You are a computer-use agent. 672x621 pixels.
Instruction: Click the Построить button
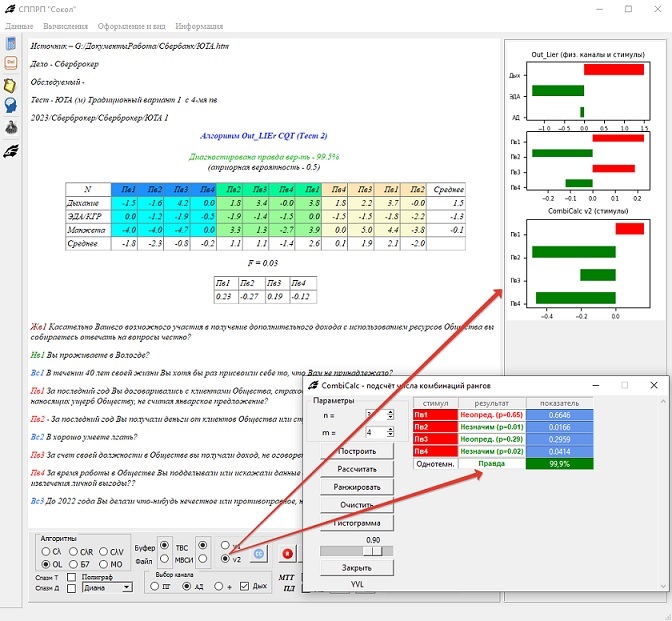(357, 451)
